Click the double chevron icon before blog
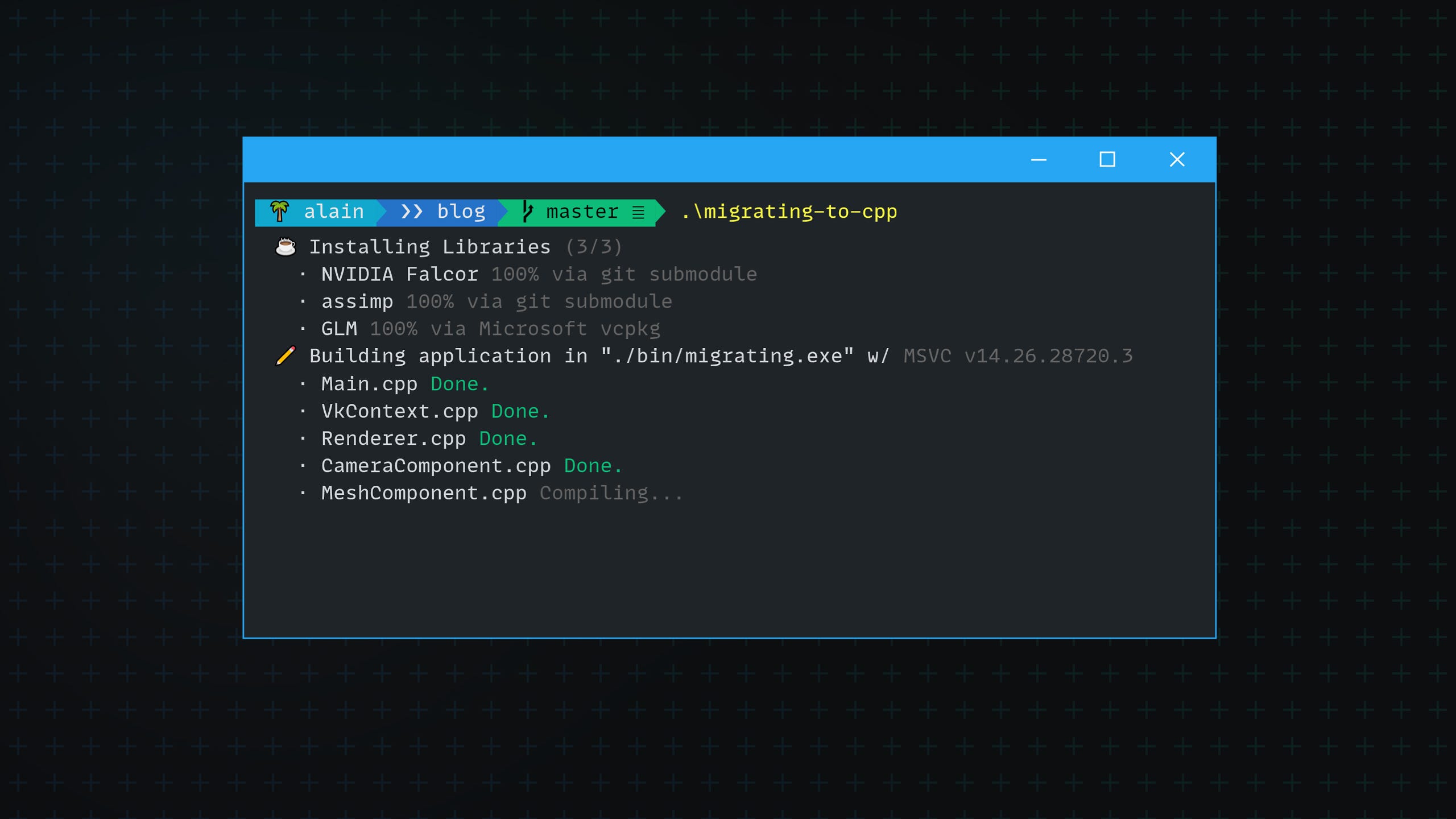 pos(412,212)
